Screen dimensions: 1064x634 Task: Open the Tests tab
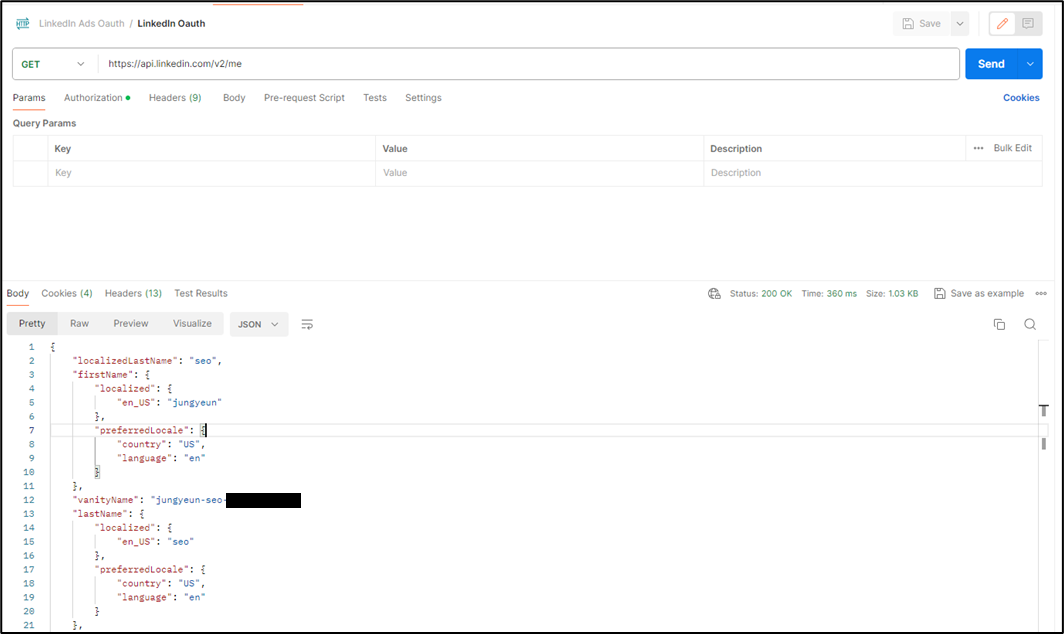[375, 98]
